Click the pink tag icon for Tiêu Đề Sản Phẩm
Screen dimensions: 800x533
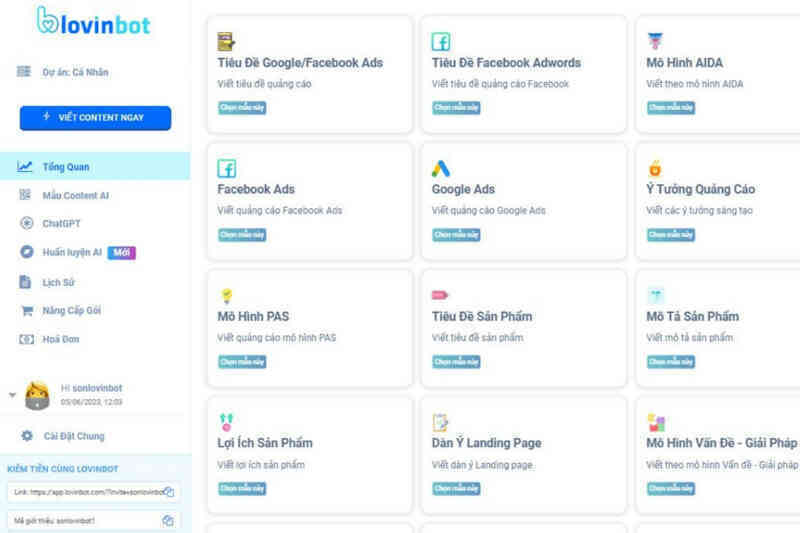440,295
